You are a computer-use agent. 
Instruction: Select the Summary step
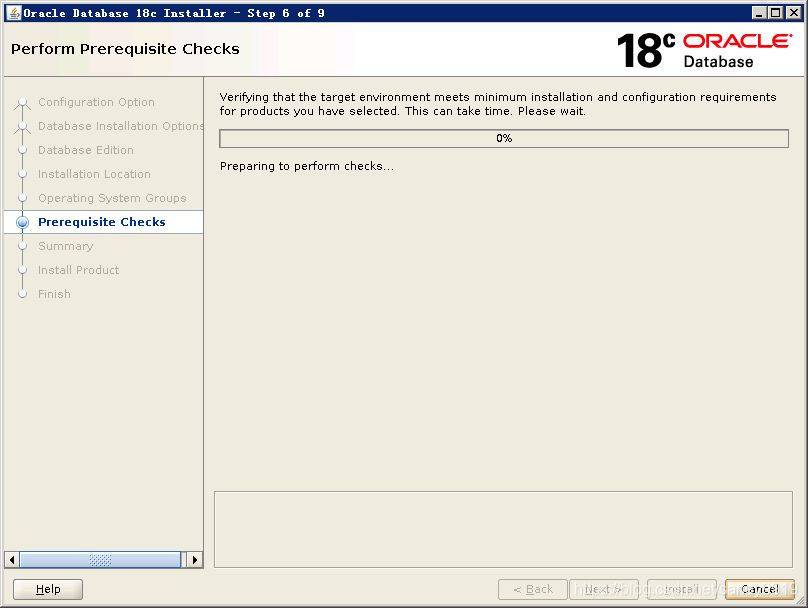click(65, 246)
